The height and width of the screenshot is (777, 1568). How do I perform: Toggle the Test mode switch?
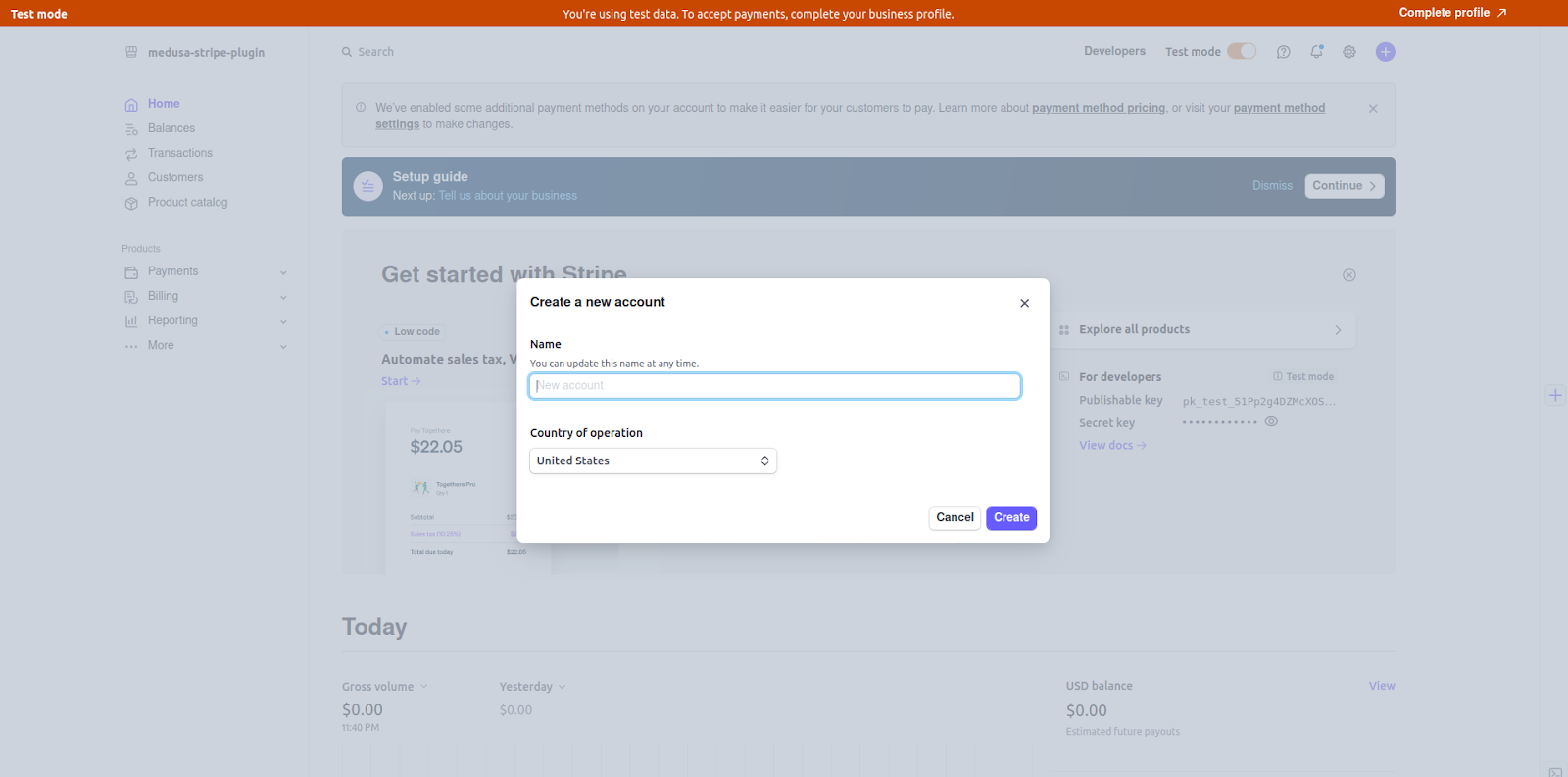[1242, 51]
